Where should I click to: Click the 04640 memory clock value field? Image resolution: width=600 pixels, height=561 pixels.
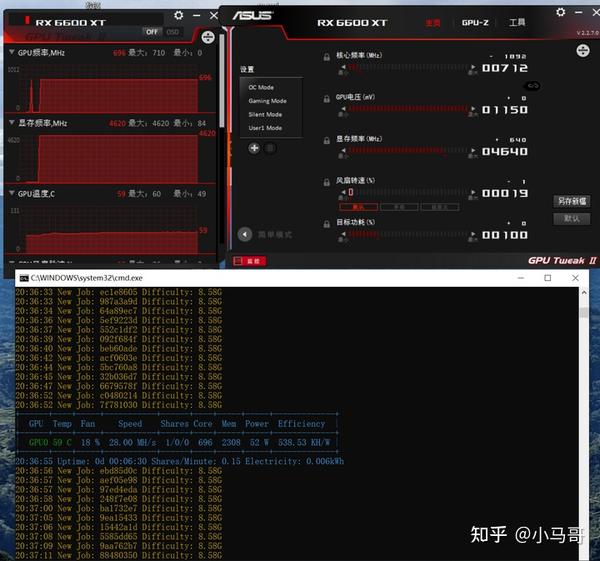(505, 152)
